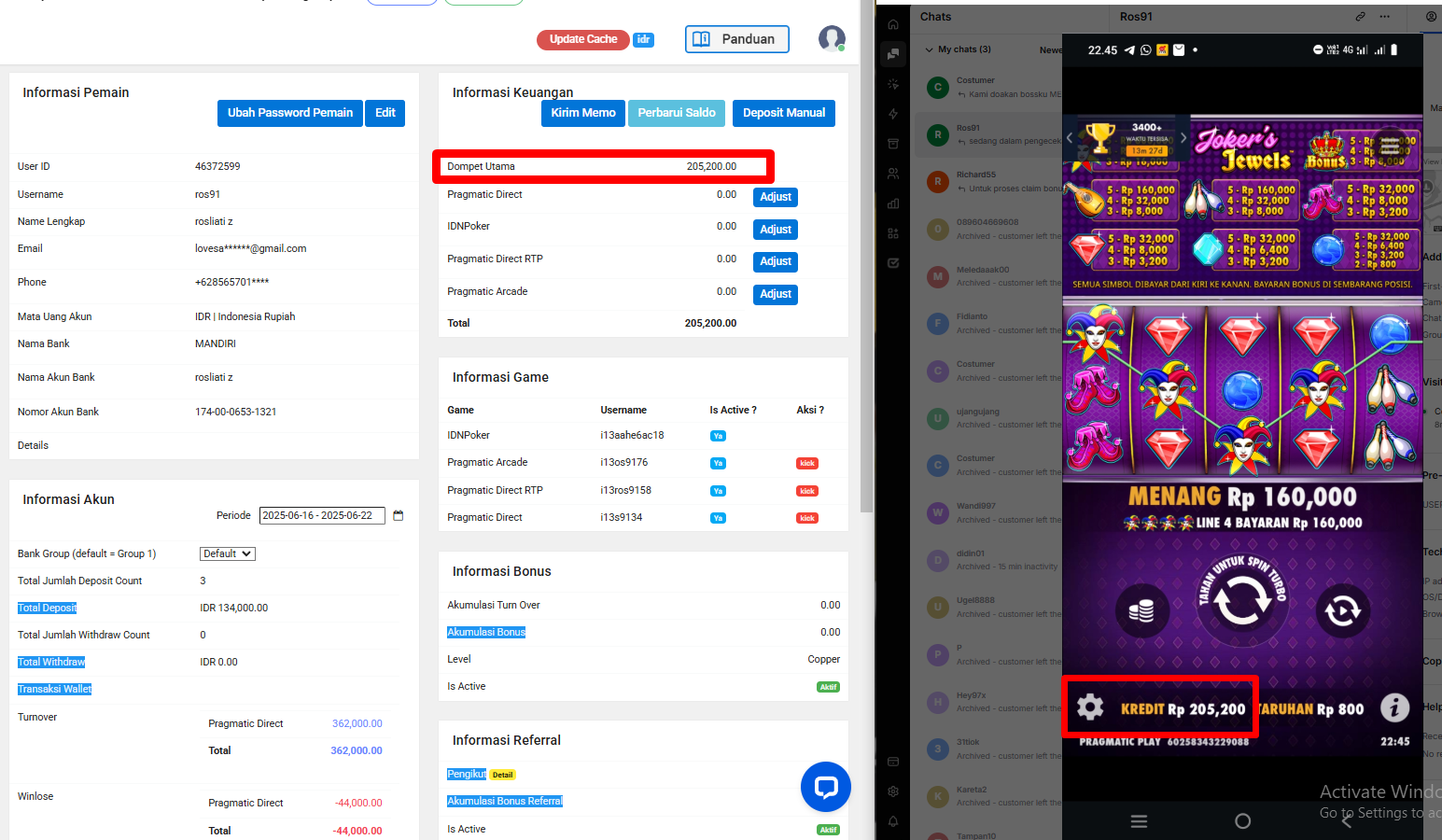Open the Pengikut link
This screenshot has width=1442, height=840.
point(467,774)
